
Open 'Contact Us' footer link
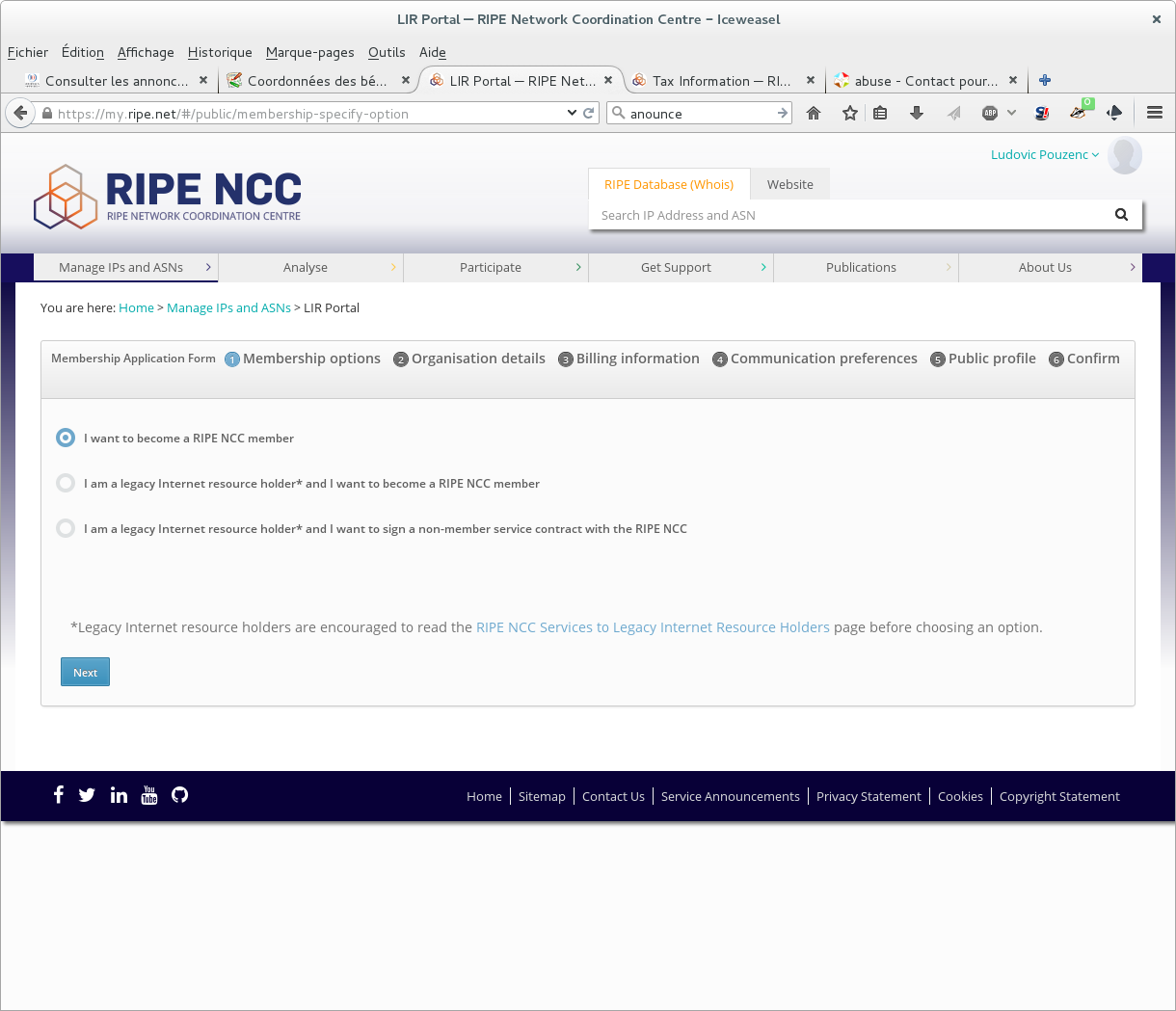(x=613, y=796)
